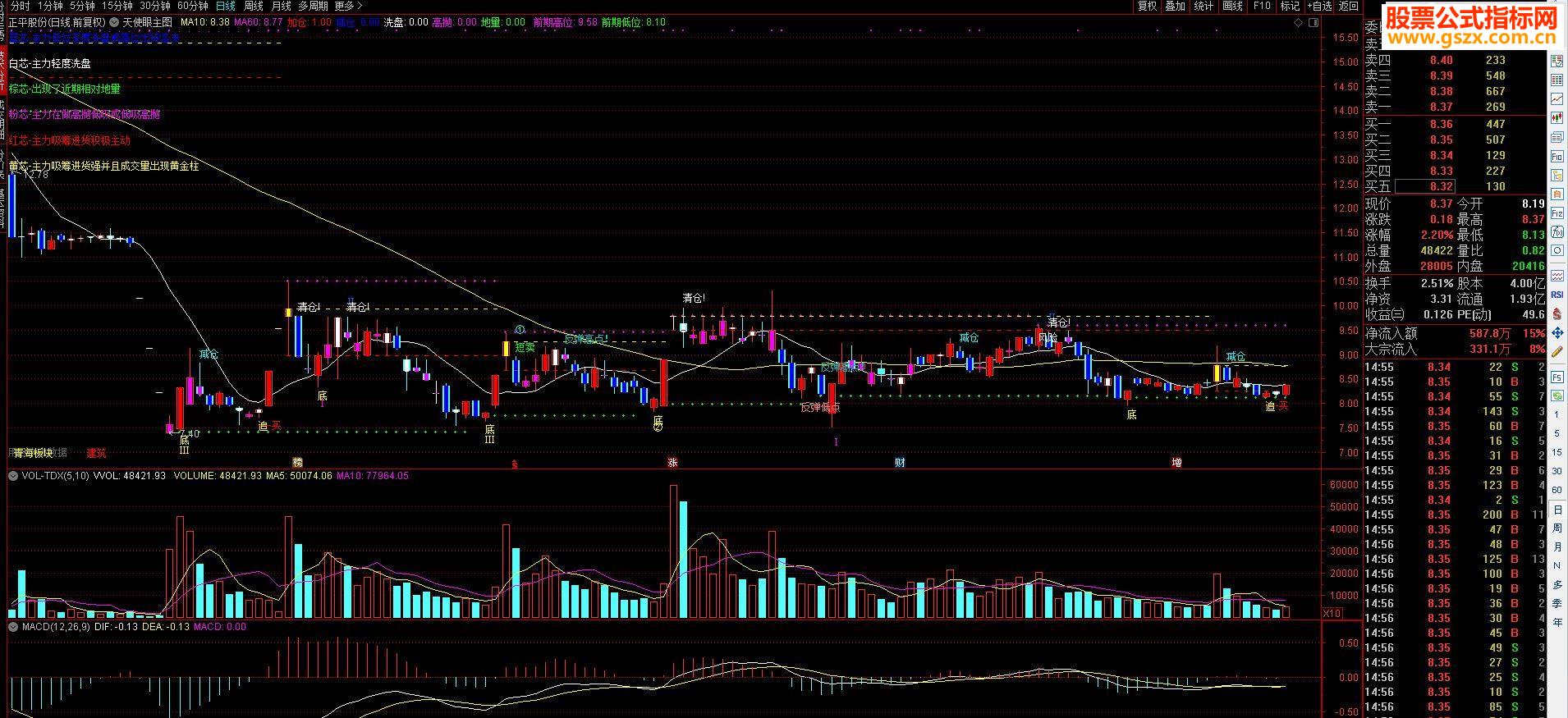Open the quote list icon in right toolbar
Image resolution: width=1568 pixels, height=718 pixels.
1557,62
